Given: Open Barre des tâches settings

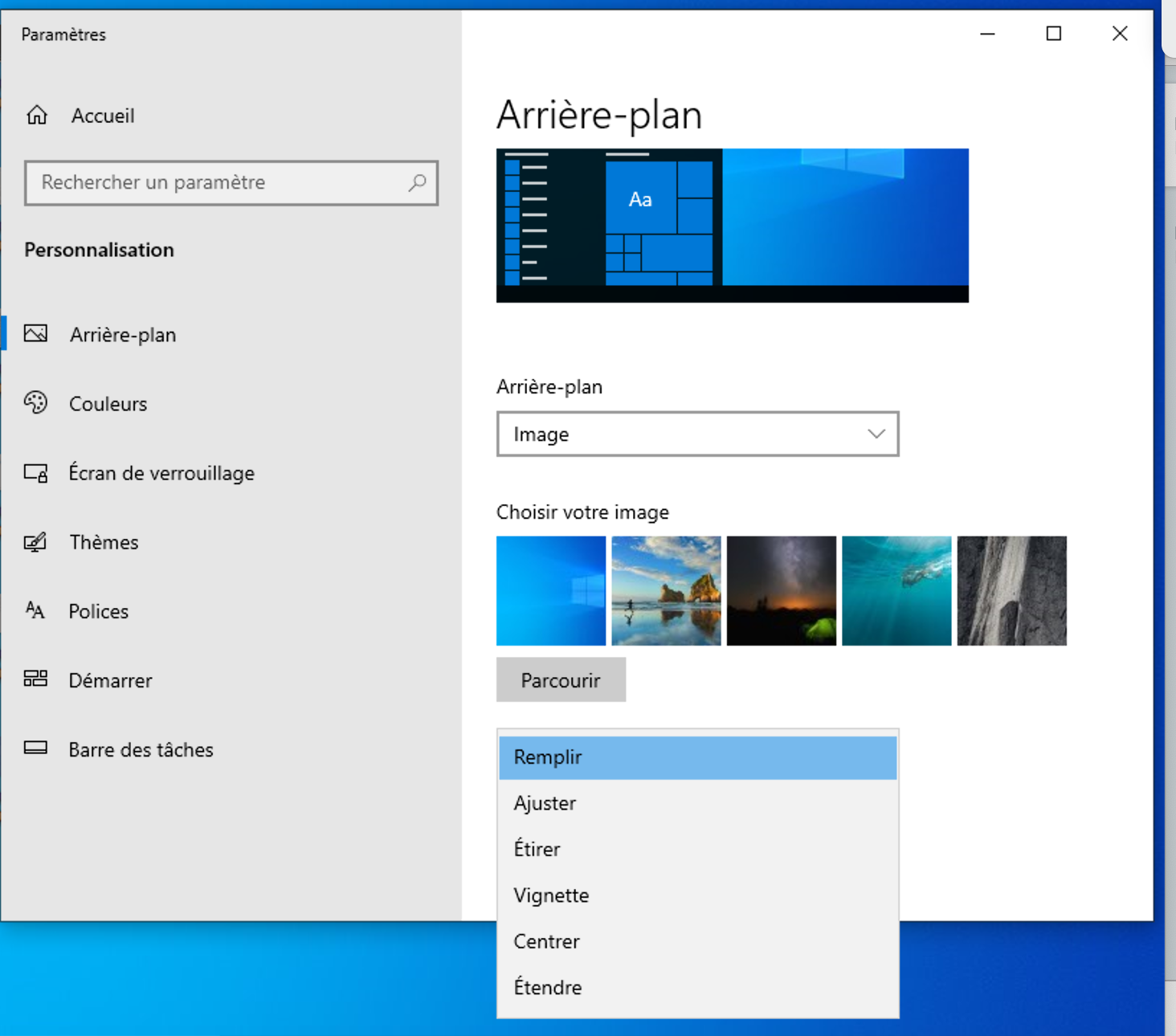Looking at the screenshot, I should pos(231,749).
